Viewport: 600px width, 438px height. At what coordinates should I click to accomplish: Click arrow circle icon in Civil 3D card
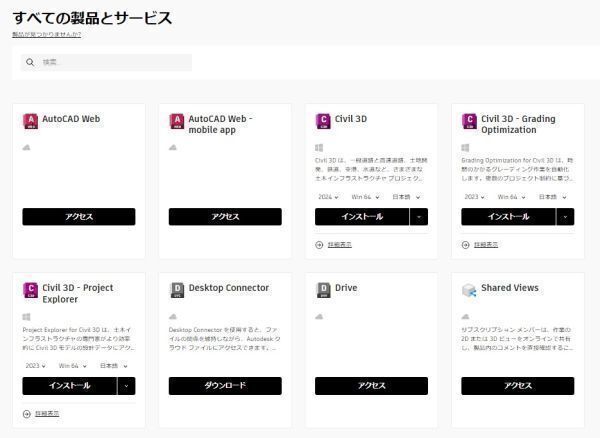[319, 245]
